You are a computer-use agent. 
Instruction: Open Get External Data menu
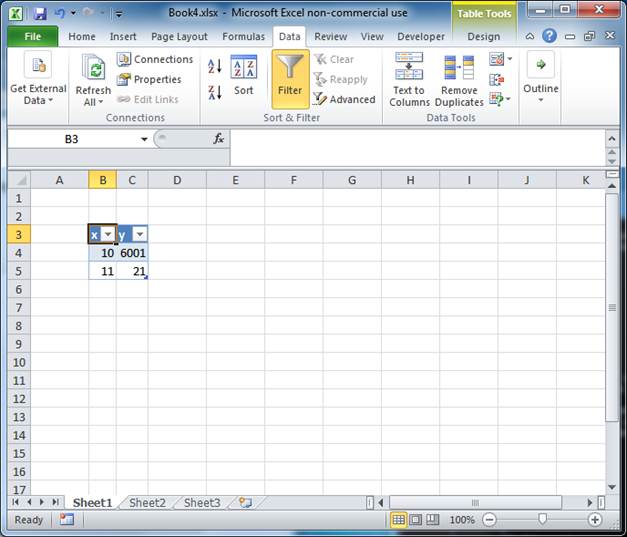tap(38, 80)
